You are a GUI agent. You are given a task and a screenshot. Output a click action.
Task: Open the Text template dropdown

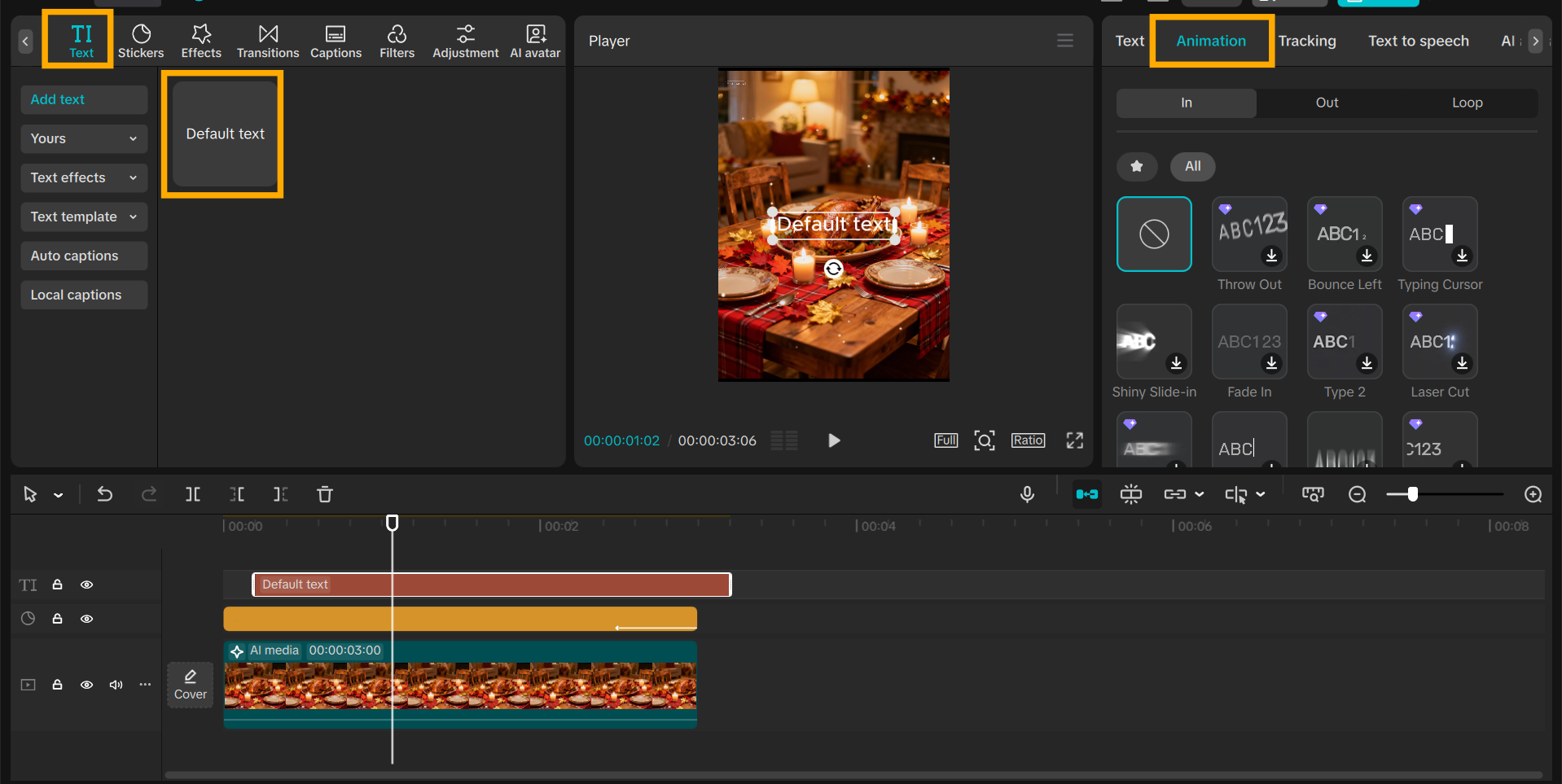pos(83,217)
